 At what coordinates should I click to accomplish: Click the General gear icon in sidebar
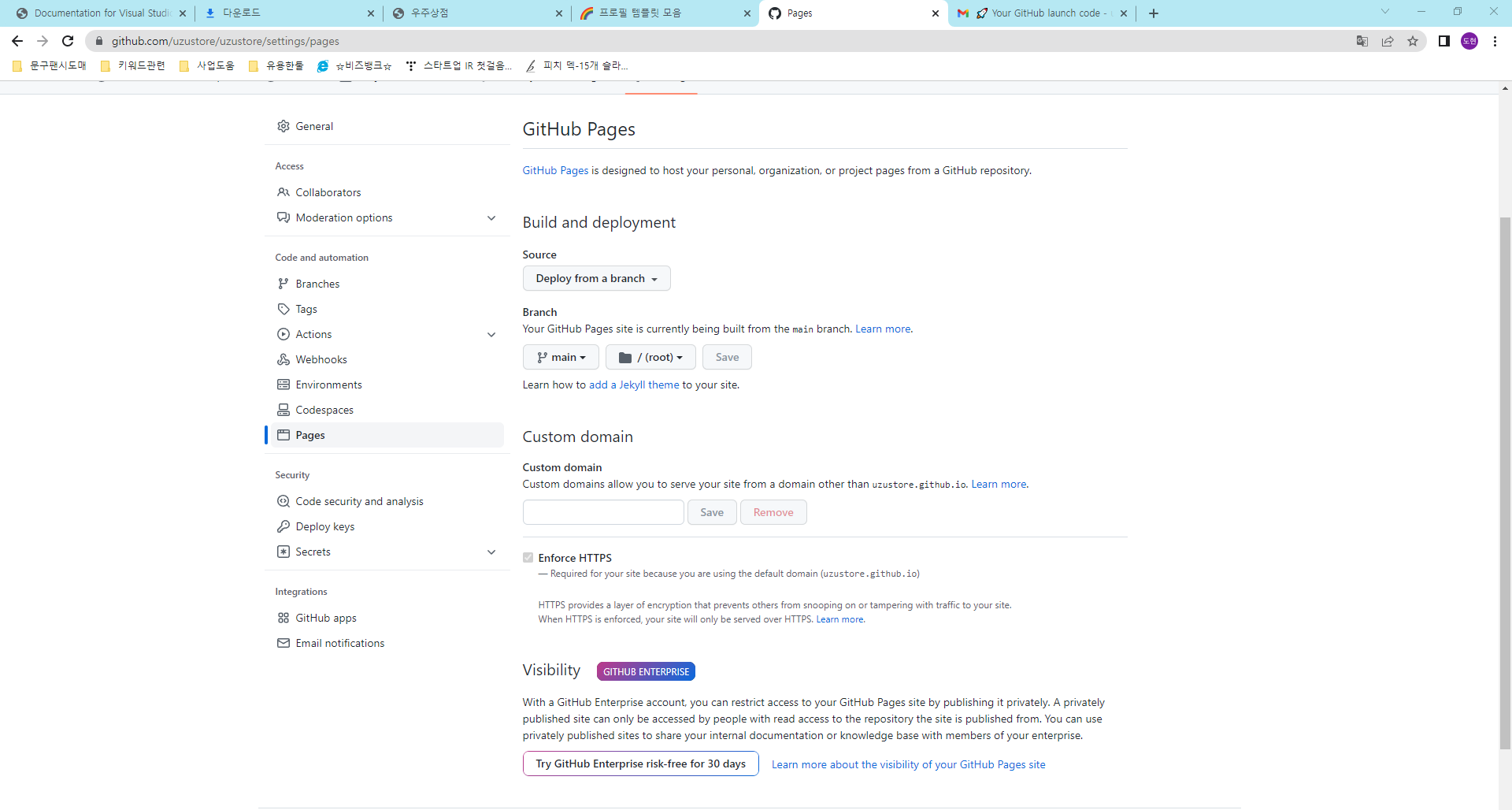point(283,126)
